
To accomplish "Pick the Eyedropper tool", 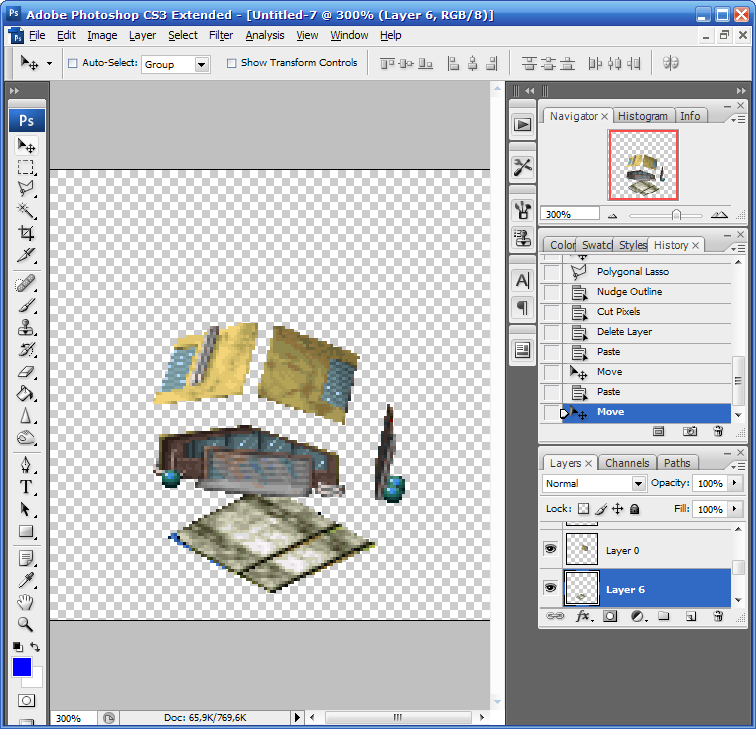I will click(x=26, y=580).
